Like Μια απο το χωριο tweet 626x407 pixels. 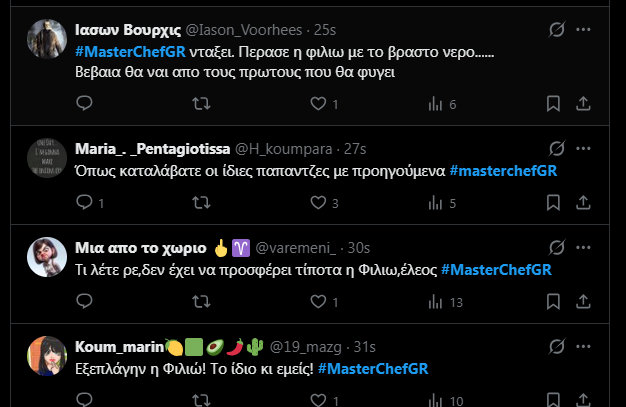click(319, 303)
